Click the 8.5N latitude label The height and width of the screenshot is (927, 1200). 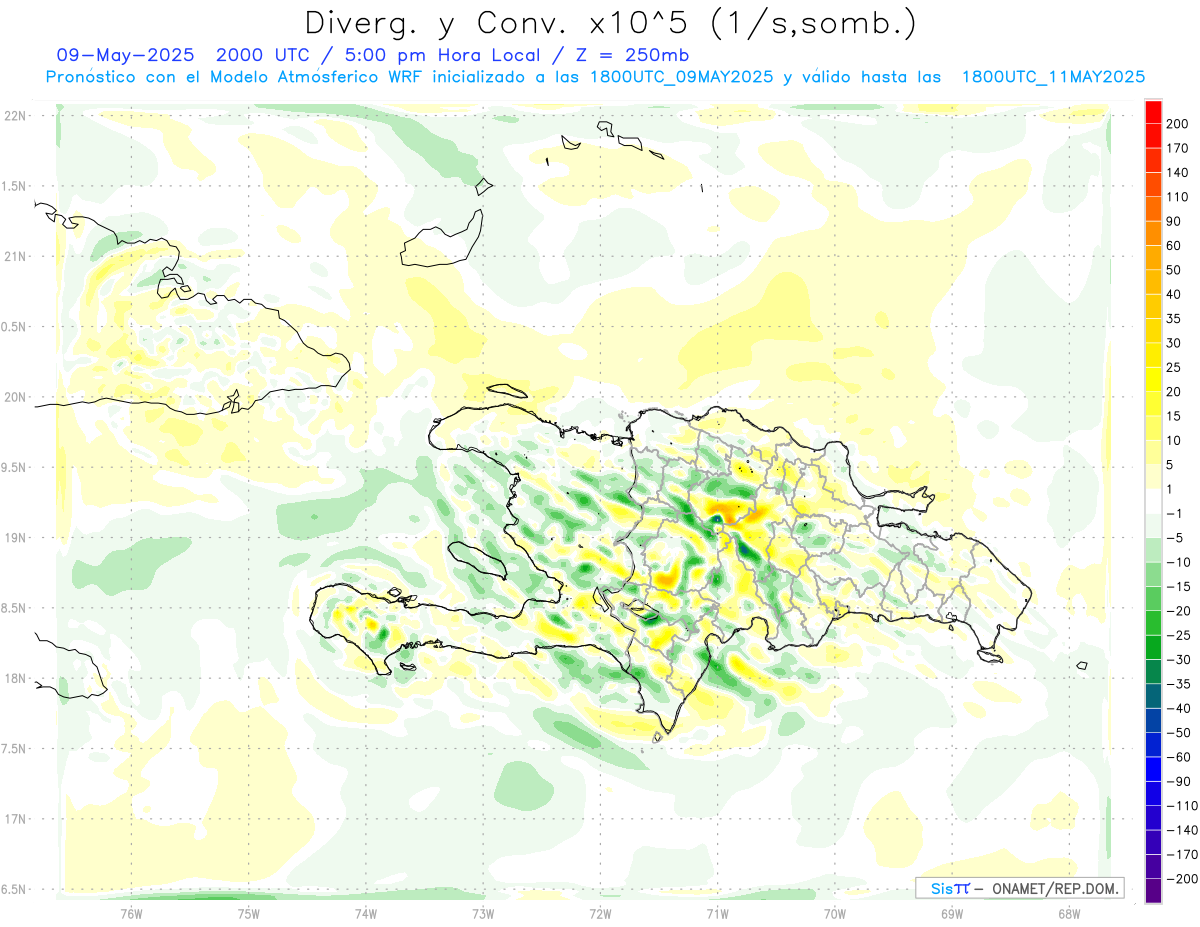pos(14,608)
